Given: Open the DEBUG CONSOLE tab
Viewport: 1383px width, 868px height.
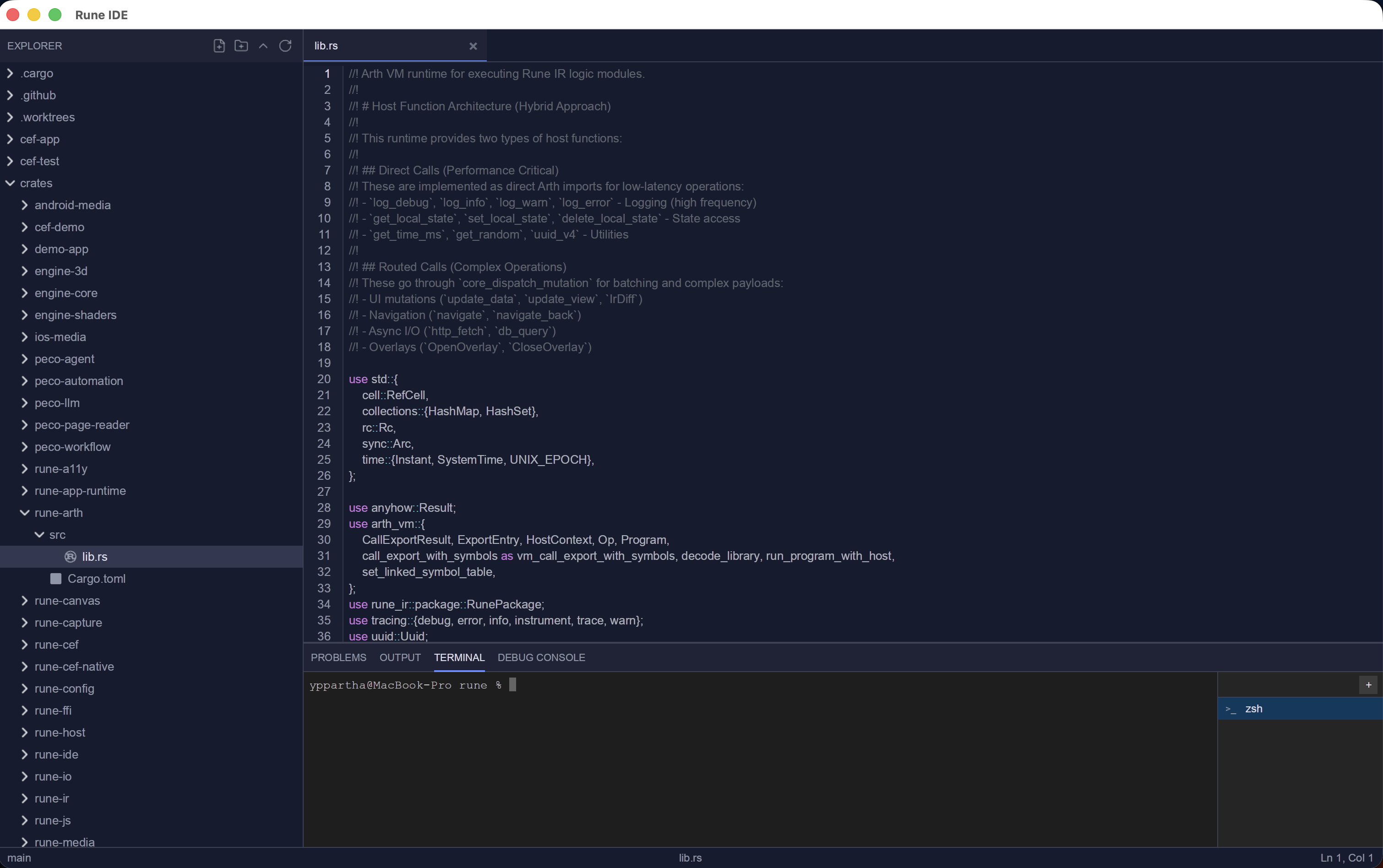Looking at the screenshot, I should [x=541, y=657].
